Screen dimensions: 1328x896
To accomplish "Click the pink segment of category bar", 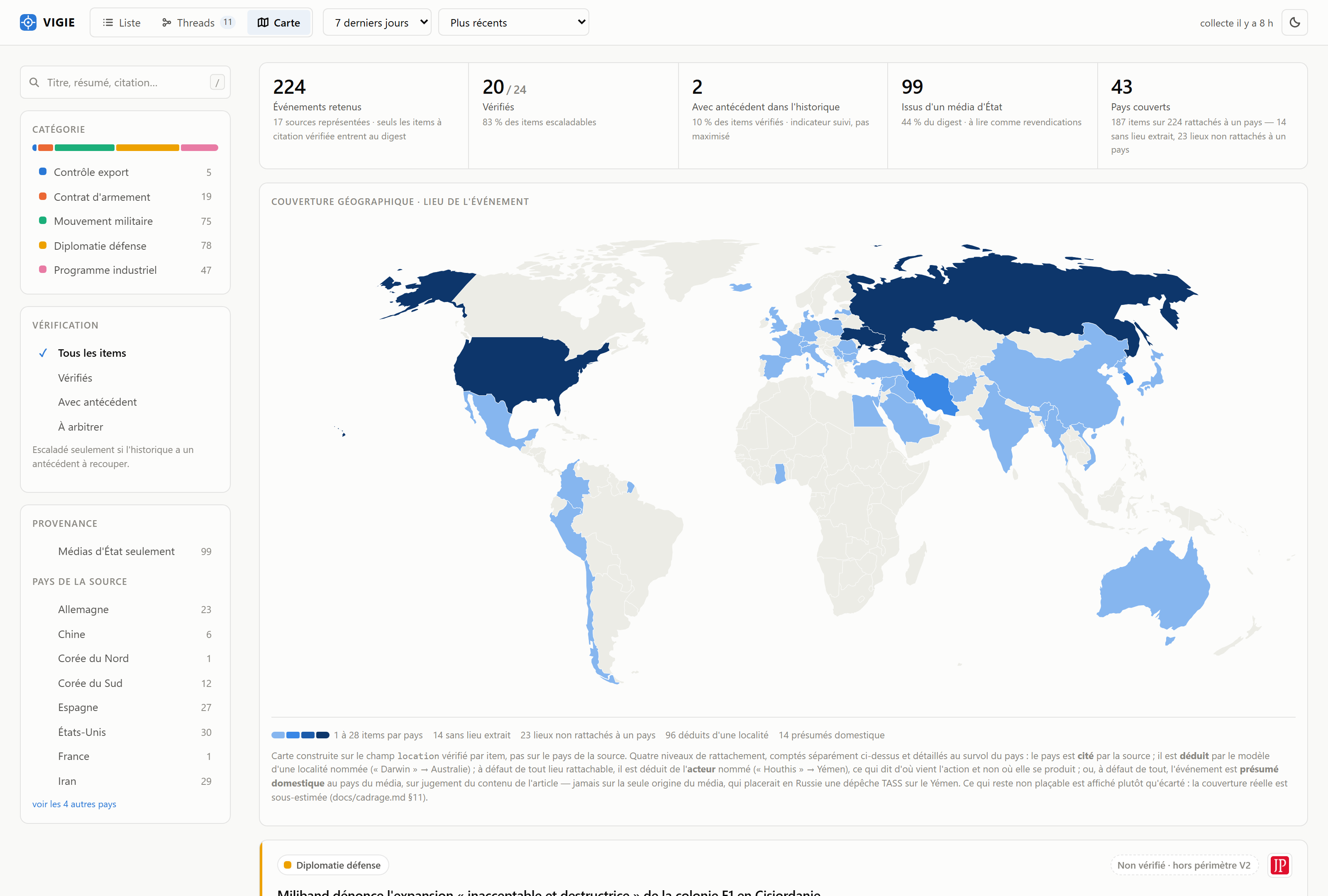I will pos(200,147).
